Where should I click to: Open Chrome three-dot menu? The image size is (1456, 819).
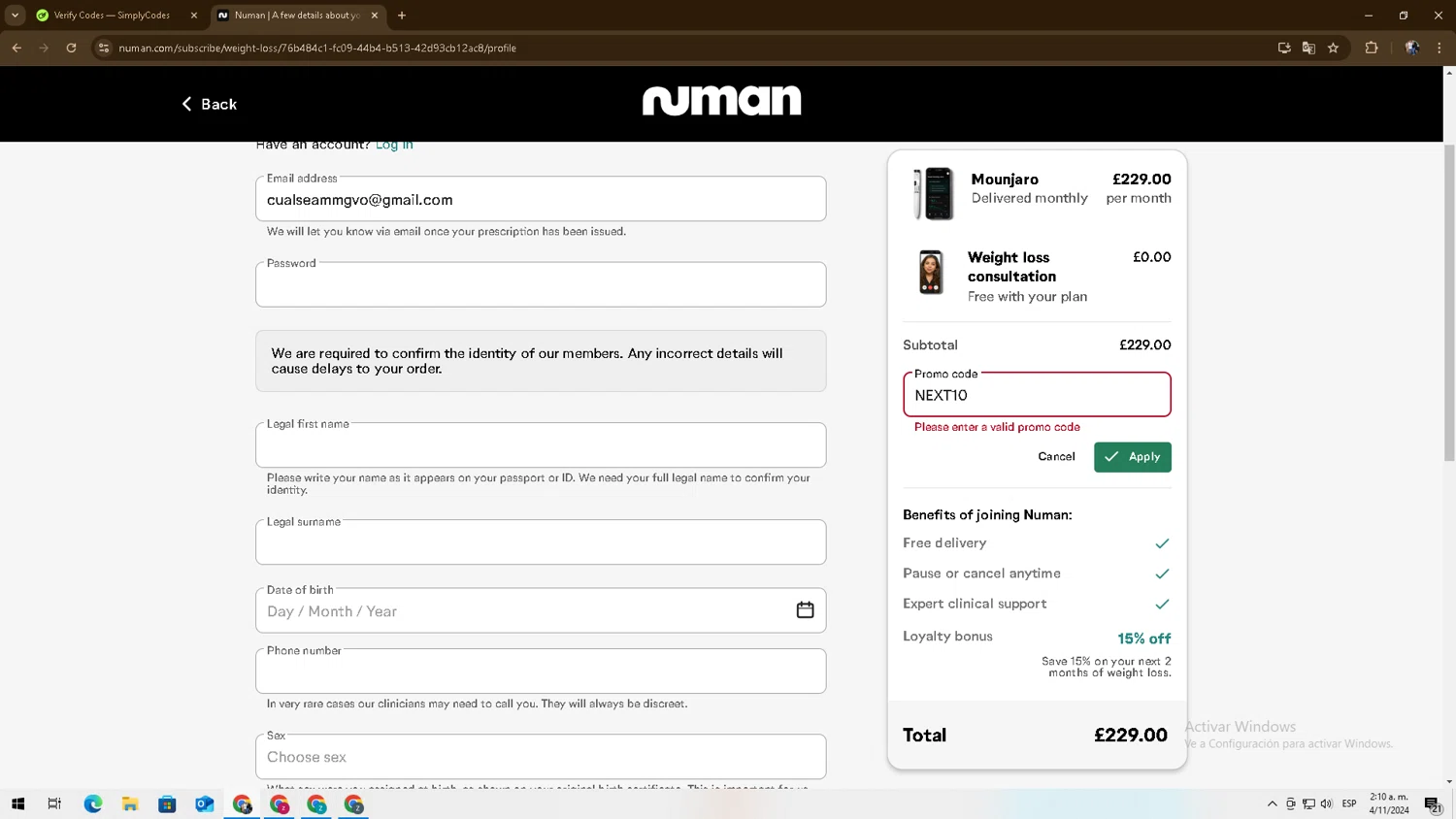tap(1439, 48)
